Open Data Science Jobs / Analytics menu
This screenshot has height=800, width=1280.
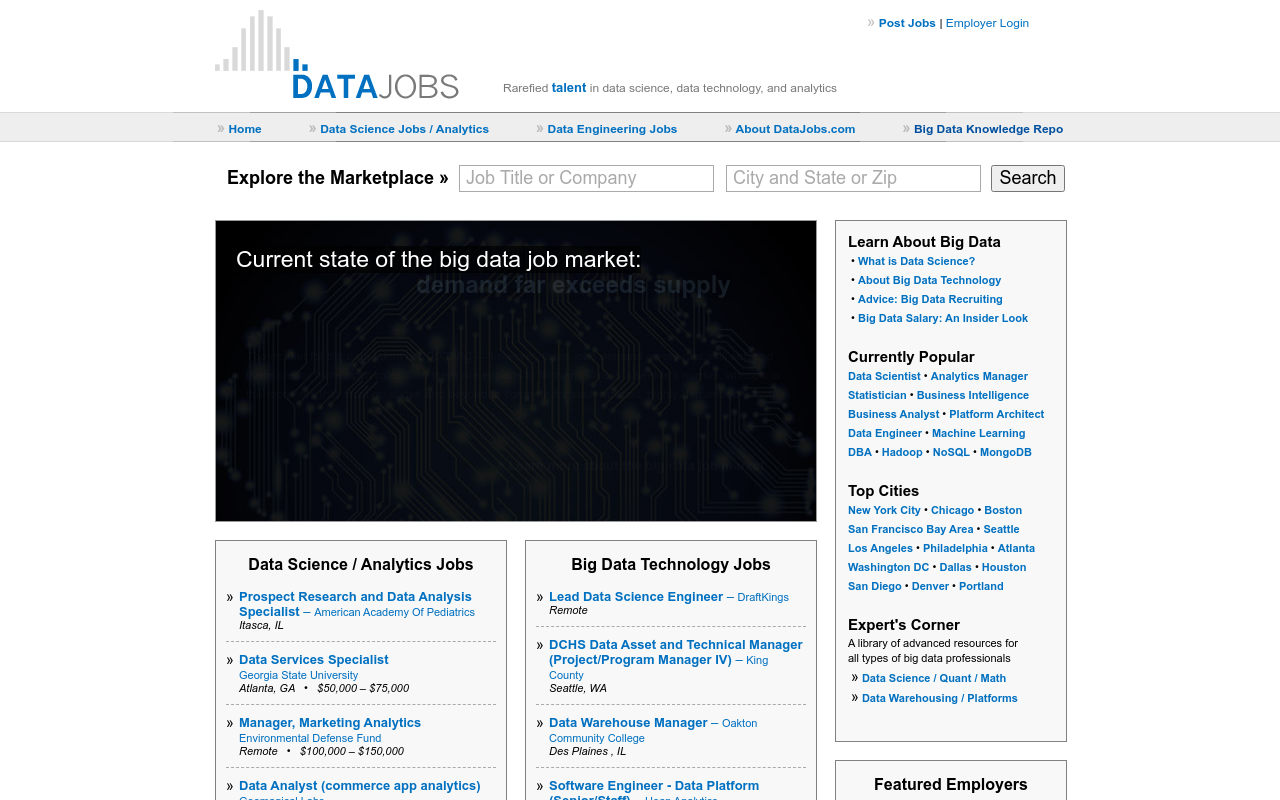404,129
